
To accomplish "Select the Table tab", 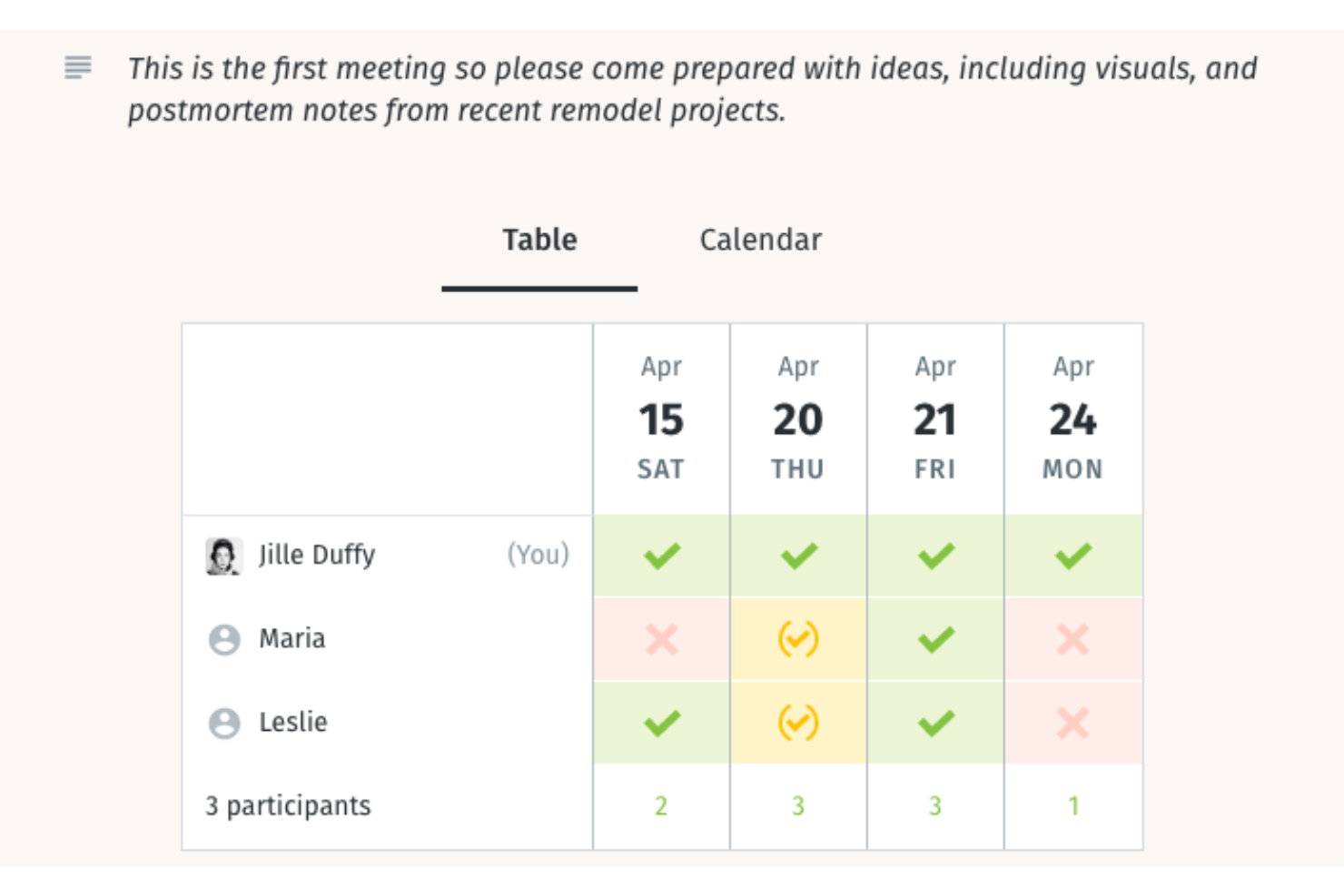I will 539,239.
